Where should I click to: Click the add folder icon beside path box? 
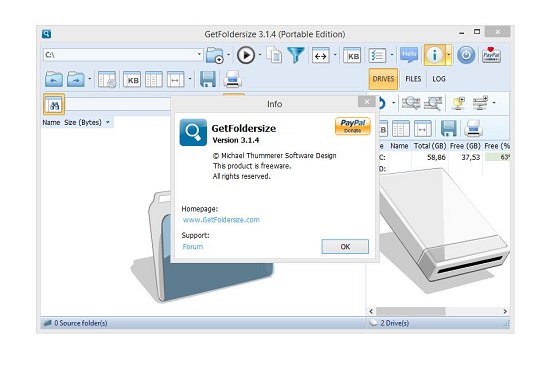point(214,55)
